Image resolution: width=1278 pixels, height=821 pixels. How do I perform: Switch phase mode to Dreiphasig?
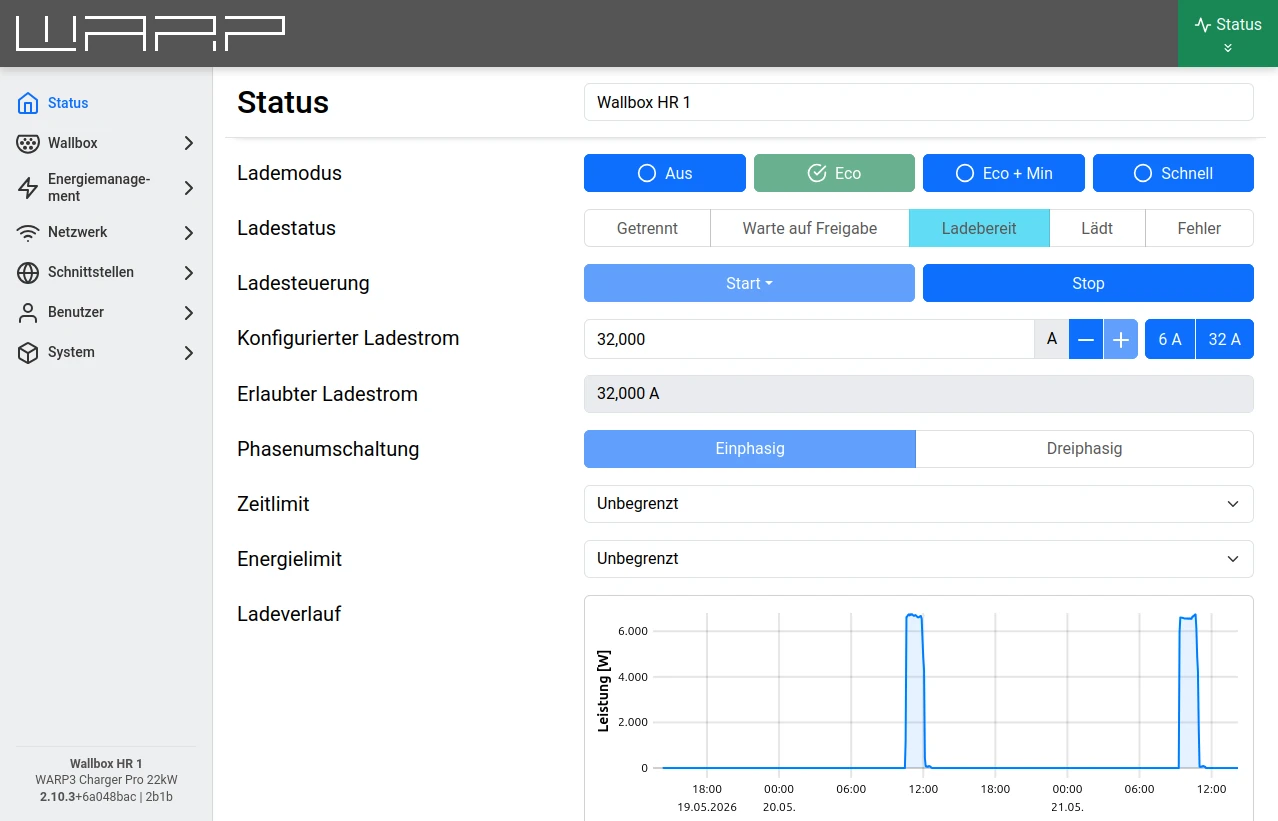(1085, 449)
